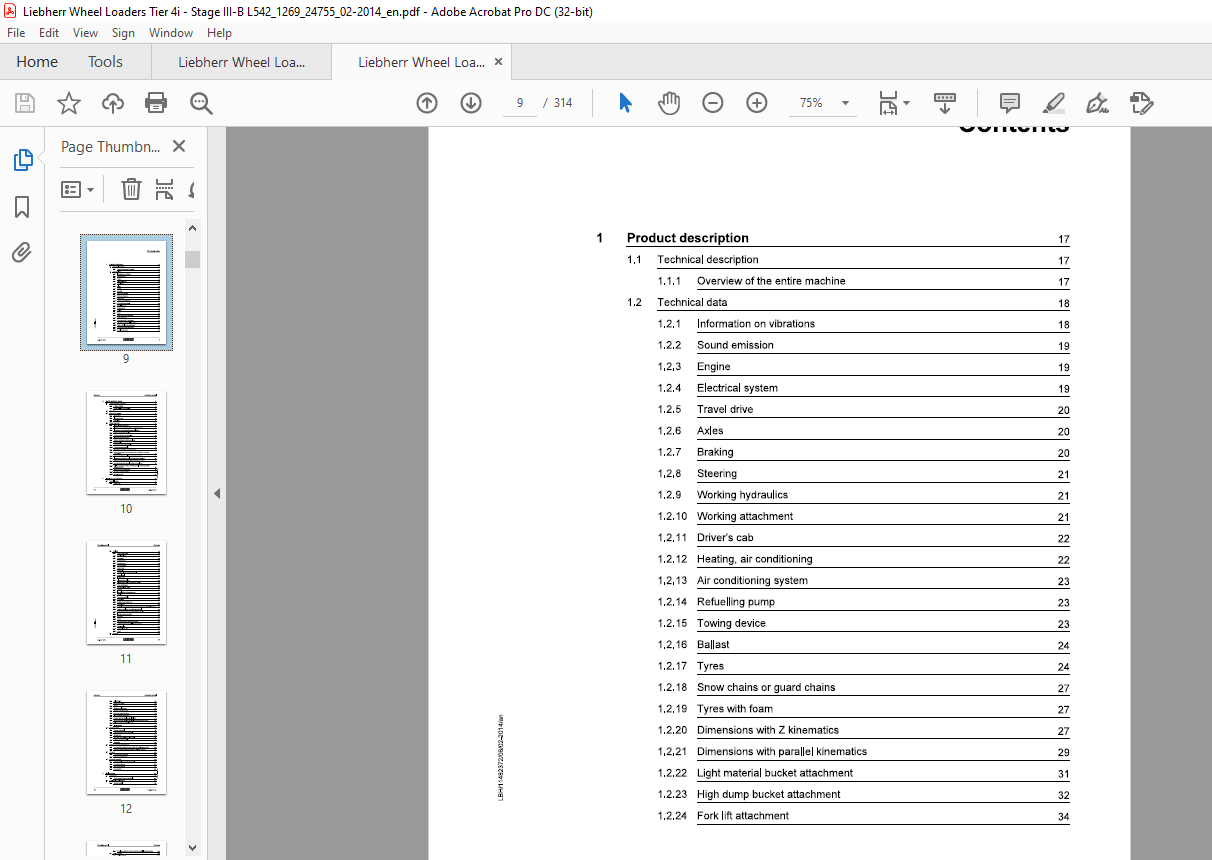Select the arrow Selection tool
This screenshot has height=860, width=1212.
click(x=625, y=103)
